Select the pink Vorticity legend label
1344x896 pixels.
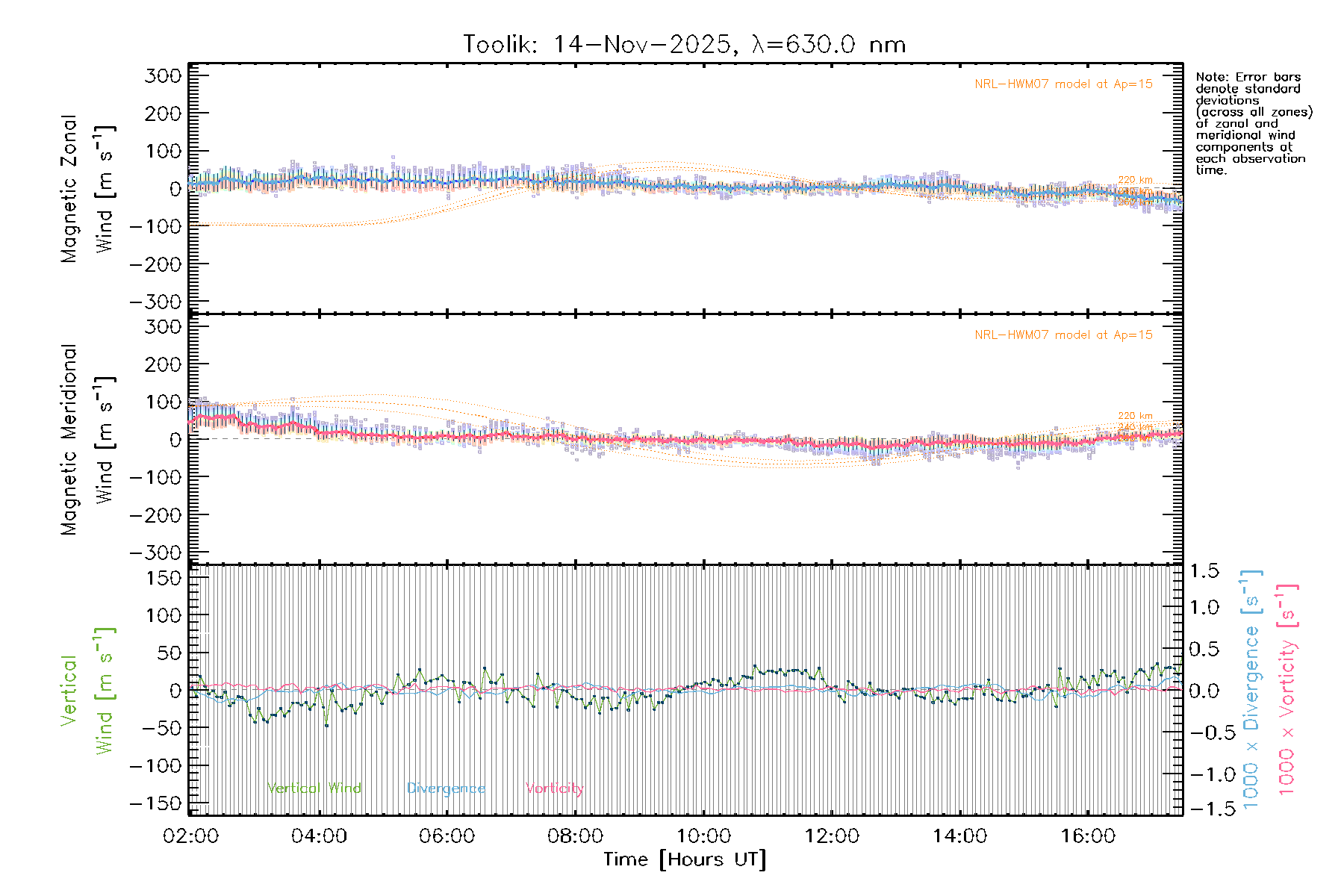(x=554, y=788)
